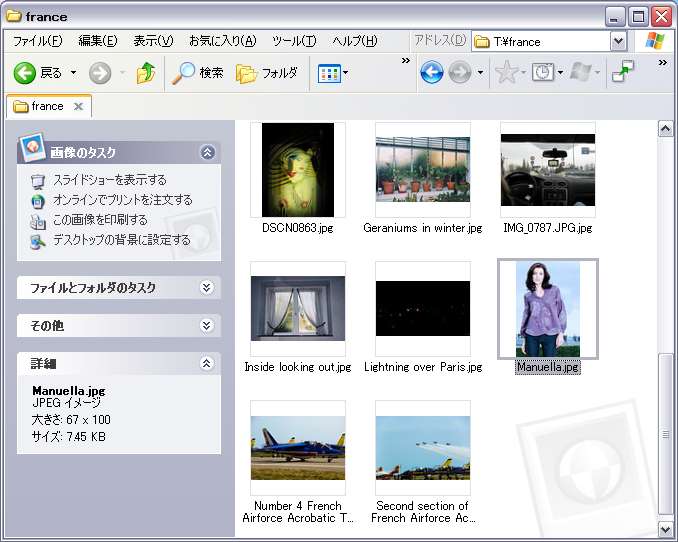Click スライドショーを表示する link
678x542 pixels.
coord(110,180)
